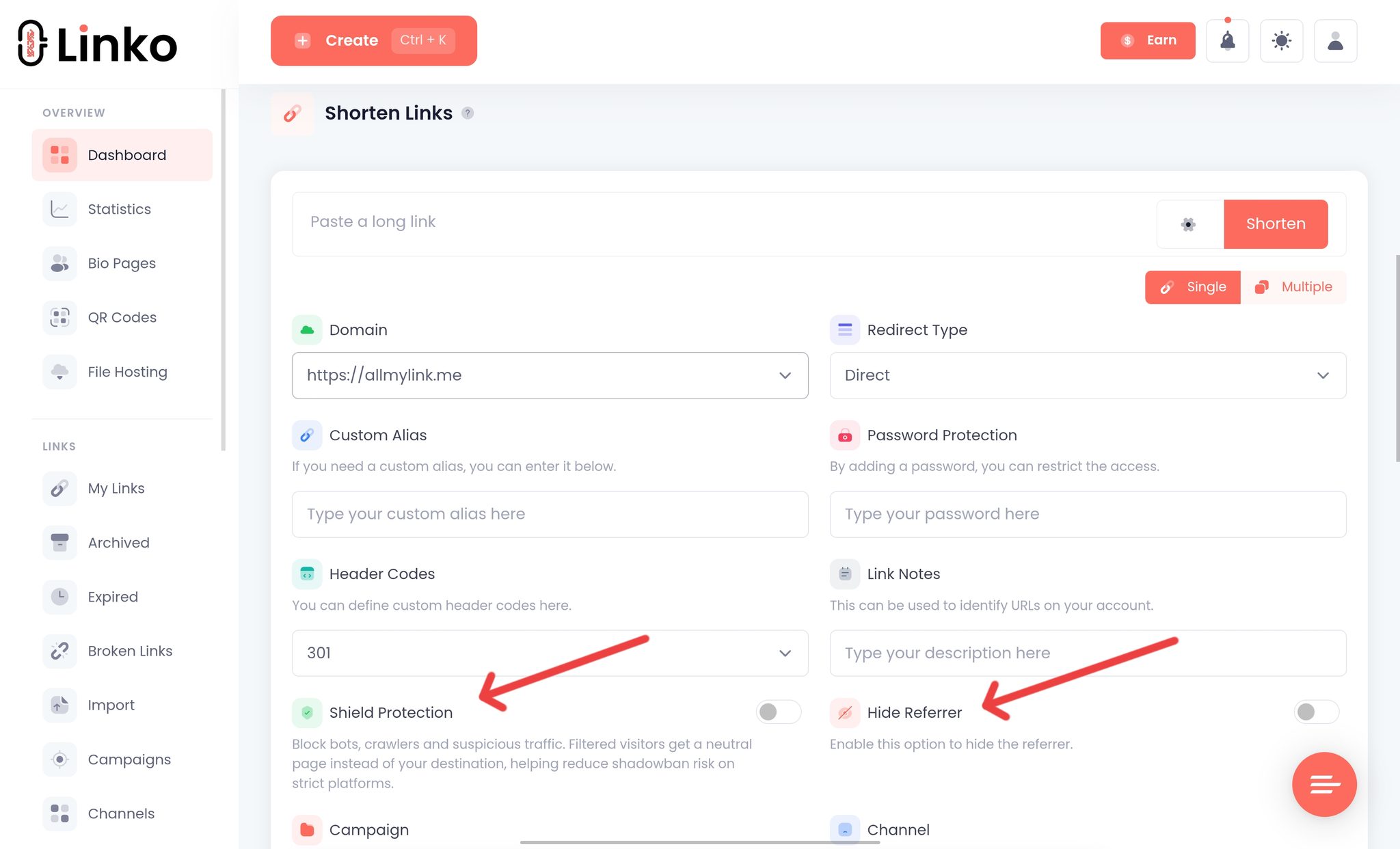Viewport: 1400px width, 849px height.
Task: Click the sidebar vertical scrollbar
Action: click(x=224, y=270)
